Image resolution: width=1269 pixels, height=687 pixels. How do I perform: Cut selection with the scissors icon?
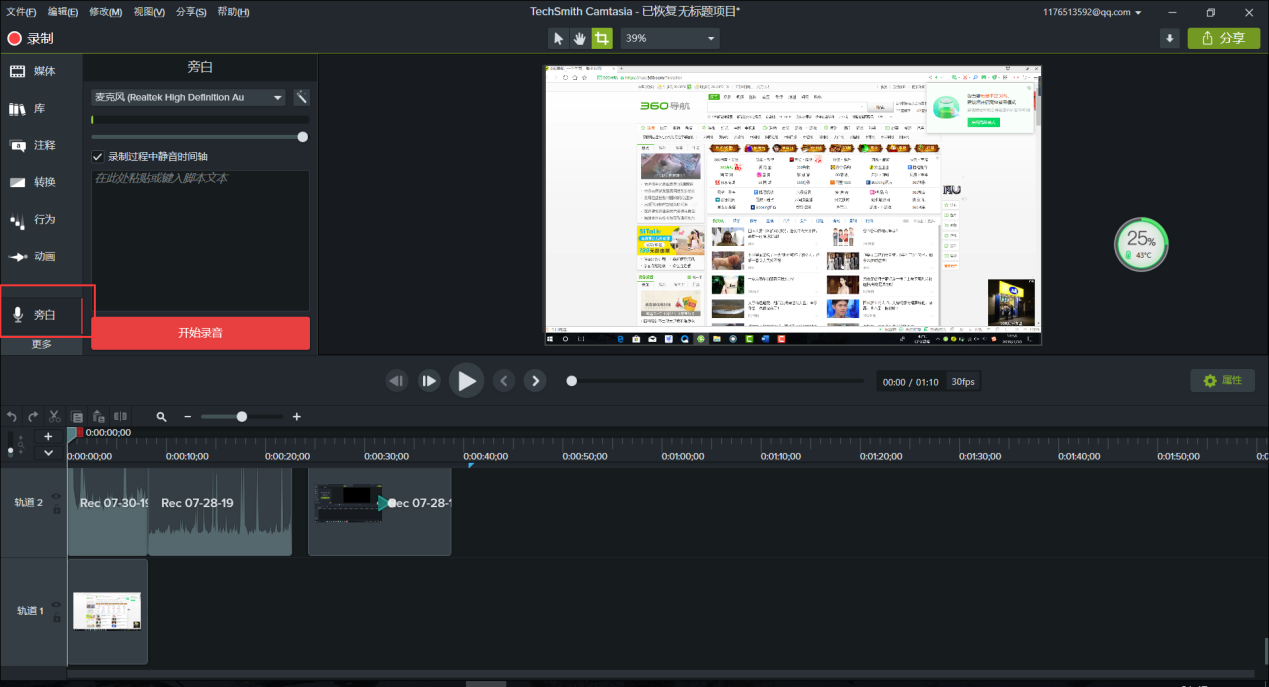(55, 416)
